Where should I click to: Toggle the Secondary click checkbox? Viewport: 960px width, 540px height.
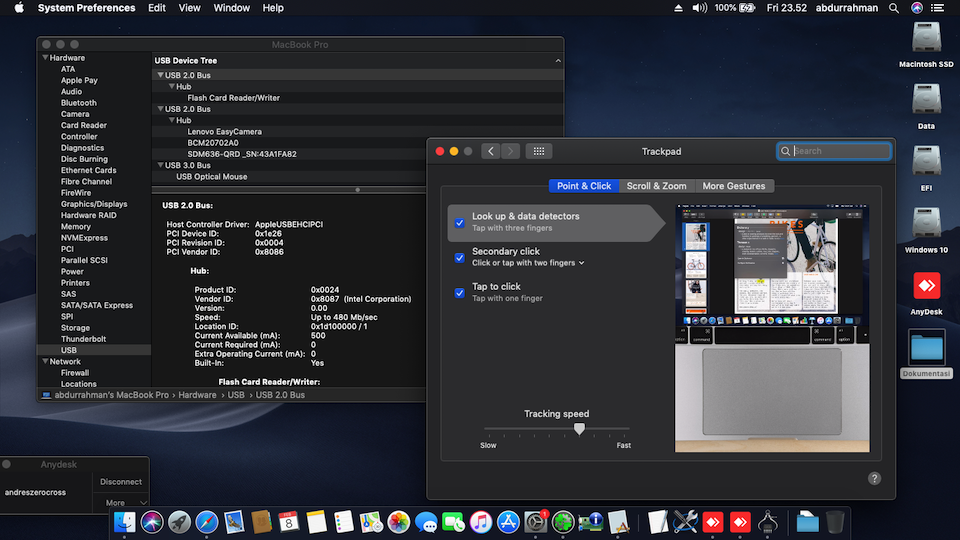[460, 257]
